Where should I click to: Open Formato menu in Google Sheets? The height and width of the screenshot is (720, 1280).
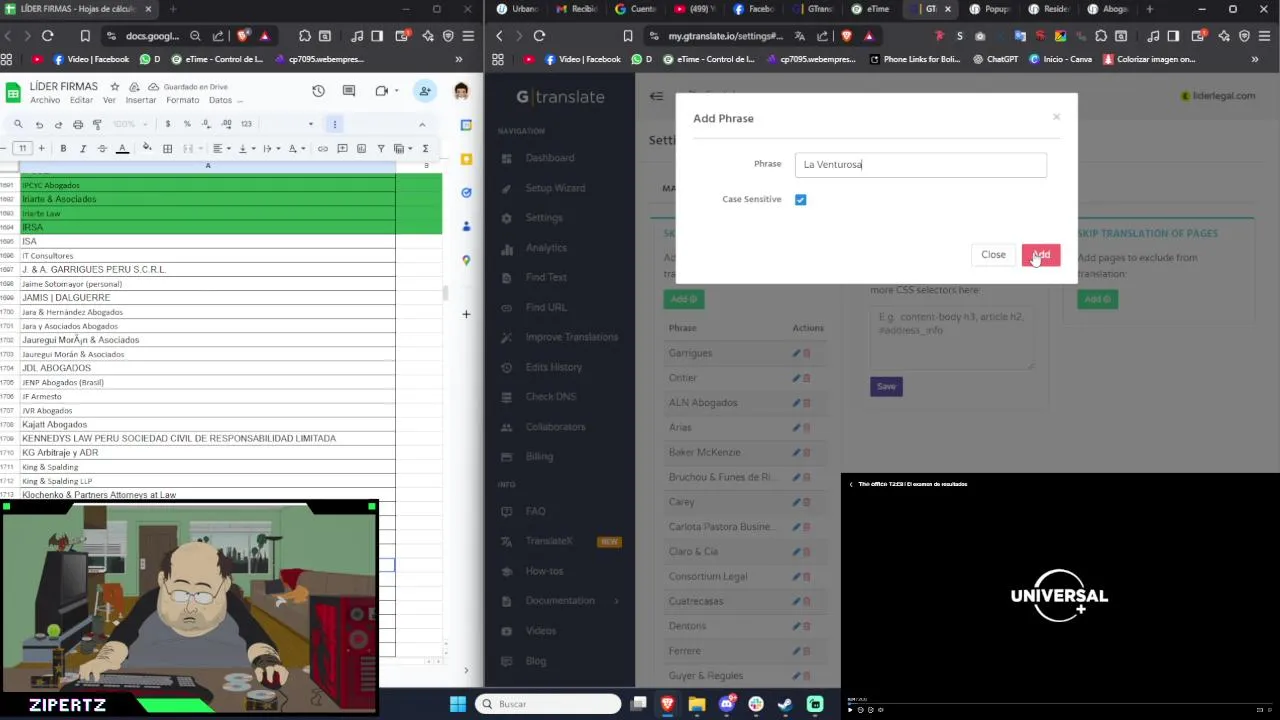[182, 100]
